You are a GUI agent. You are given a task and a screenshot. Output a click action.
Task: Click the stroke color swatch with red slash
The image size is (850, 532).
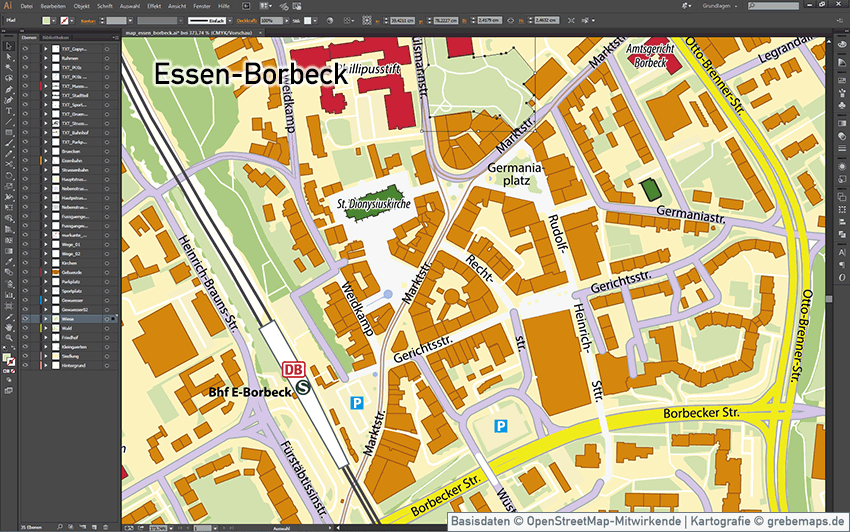[x=65, y=19]
